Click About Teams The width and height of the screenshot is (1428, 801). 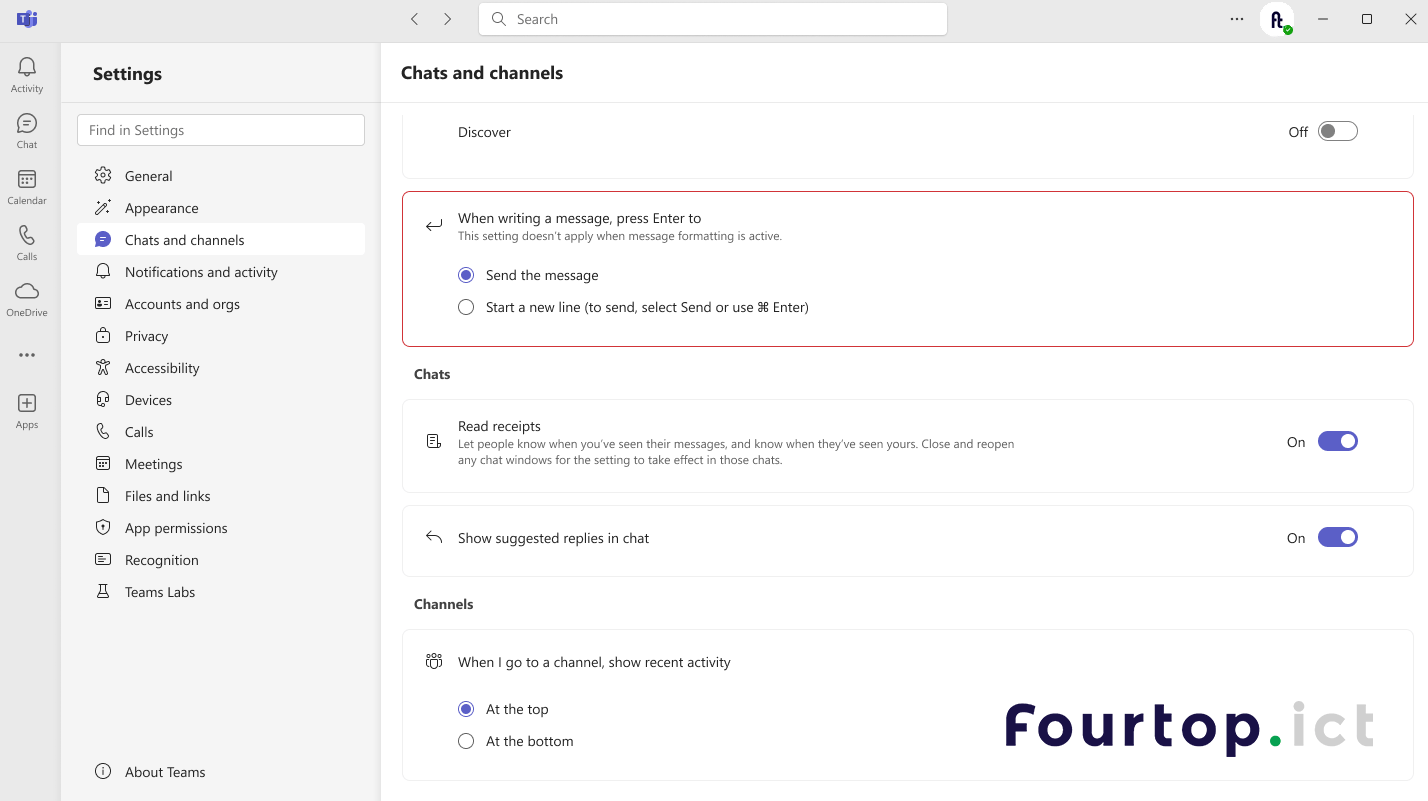(164, 771)
